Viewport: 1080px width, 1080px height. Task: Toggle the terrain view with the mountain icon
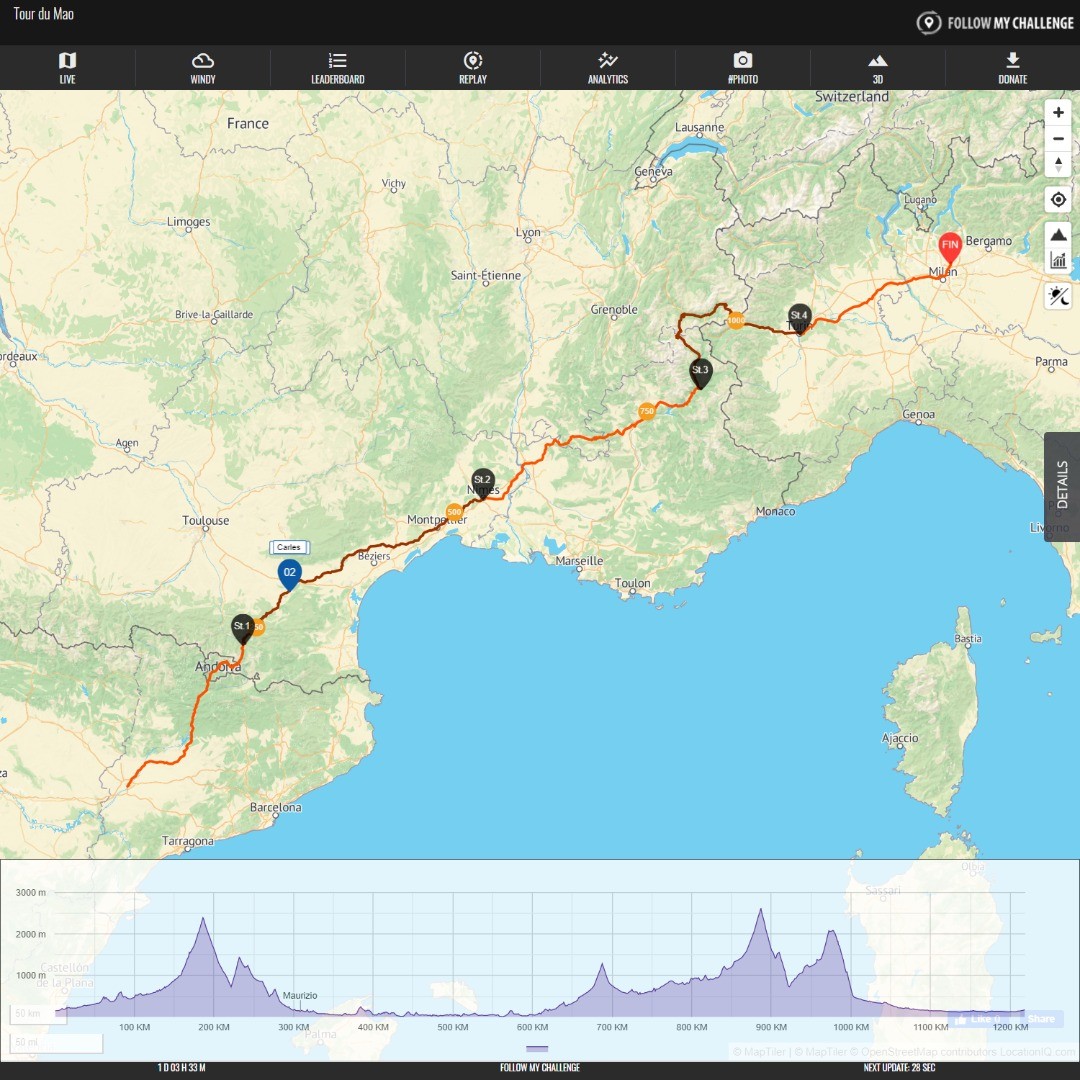click(1058, 233)
